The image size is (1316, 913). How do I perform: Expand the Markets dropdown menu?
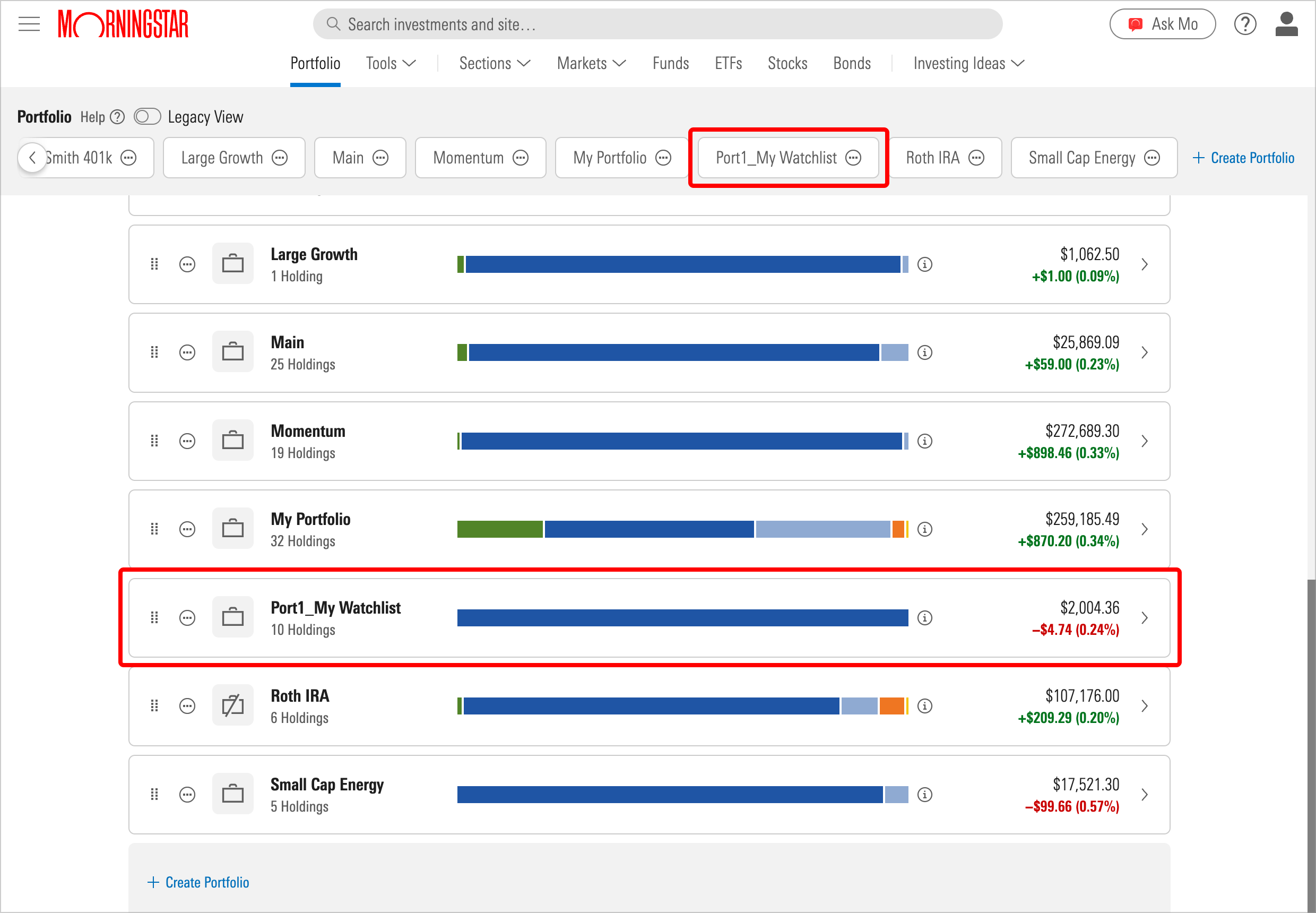coord(591,63)
